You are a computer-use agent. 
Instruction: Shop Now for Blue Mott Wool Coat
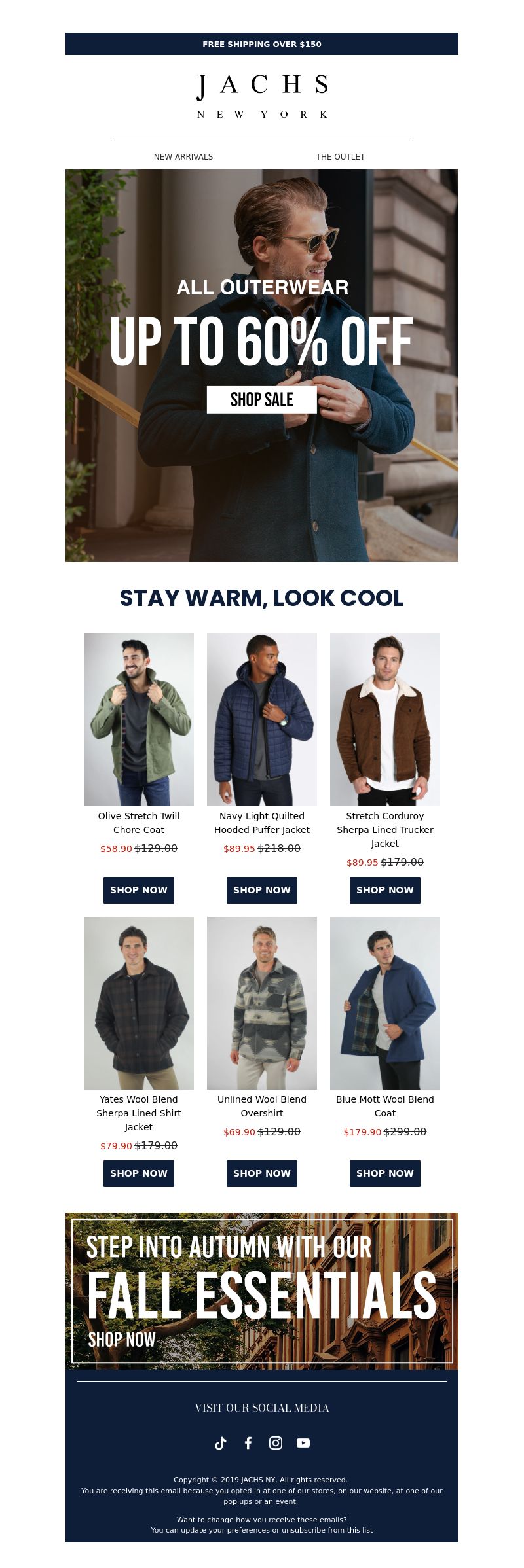pos(385,1173)
